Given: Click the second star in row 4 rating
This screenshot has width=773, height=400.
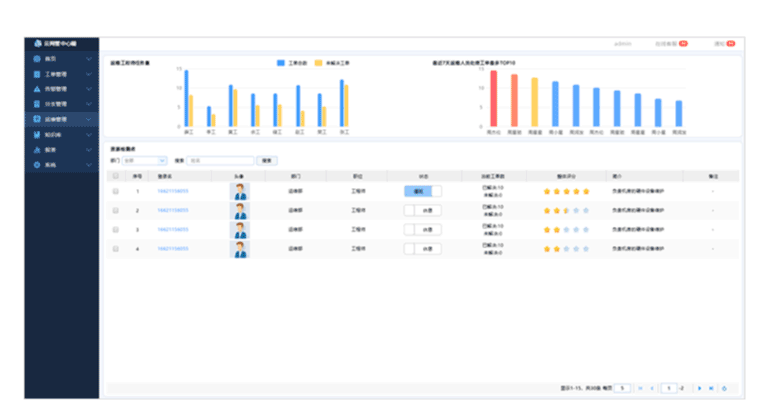Looking at the screenshot, I should coord(557,249).
